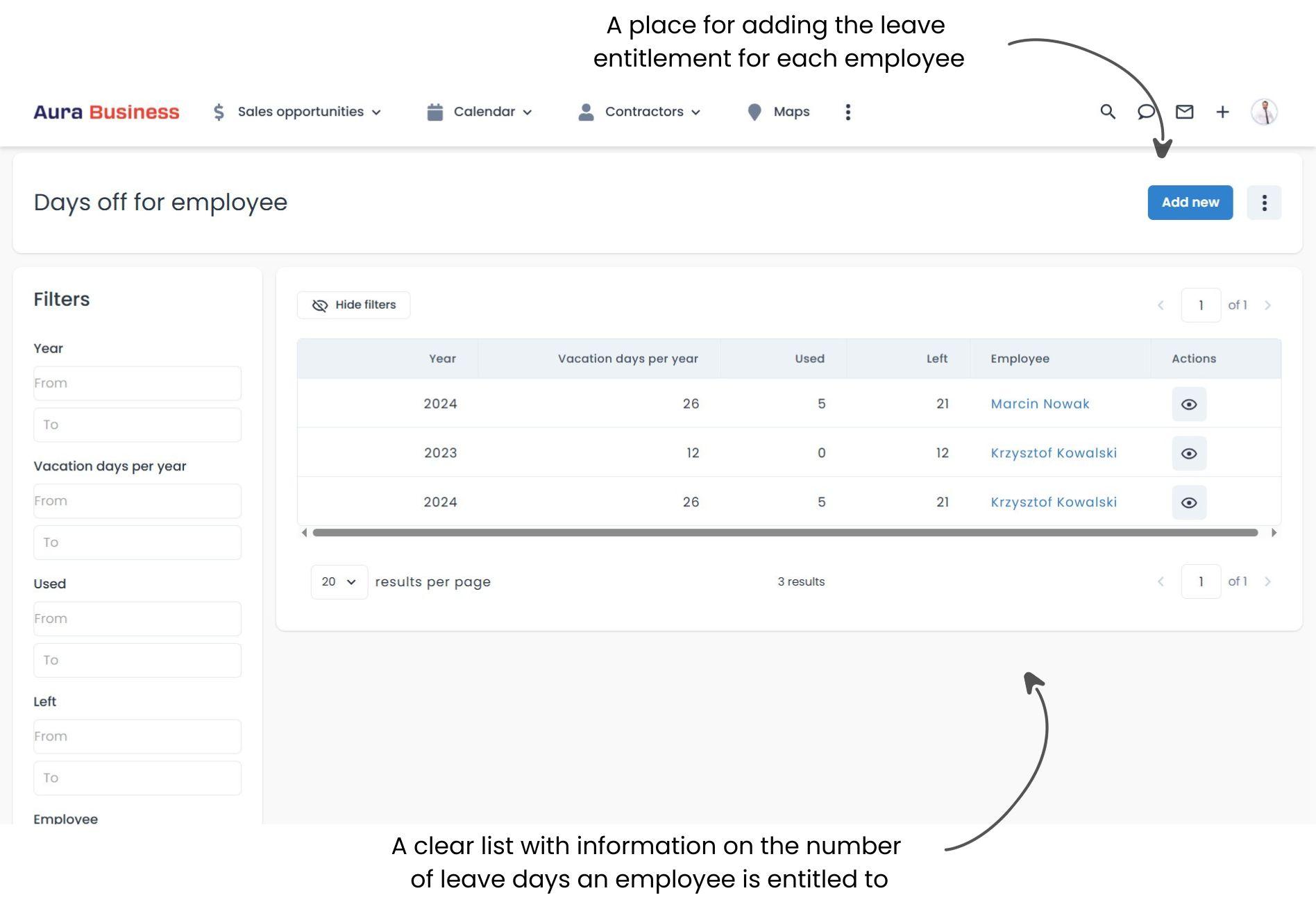
Task: Open the user profile avatar
Action: [x=1264, y=112]
